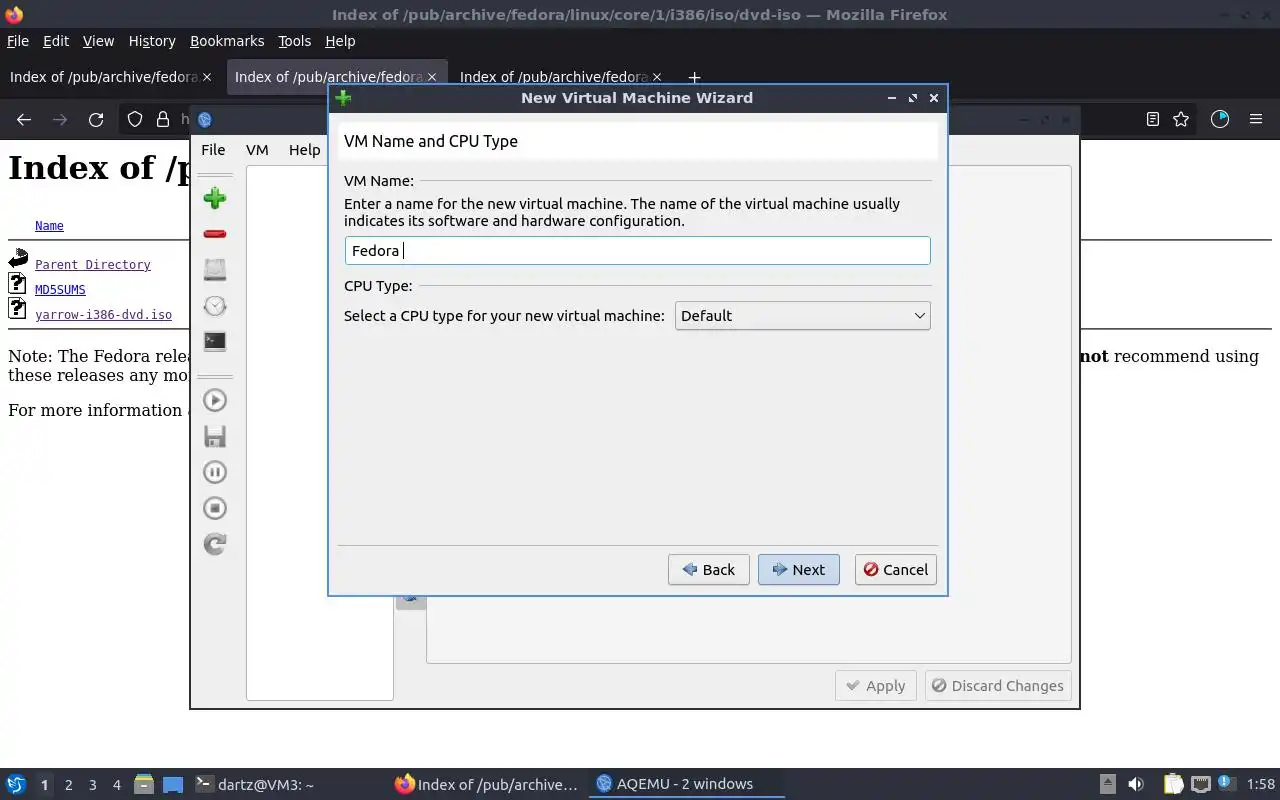Viewport: 1280px width, 800px height.
Task: Click floppy Save VM state icon in AQEMU
Action: click(214, 436)
